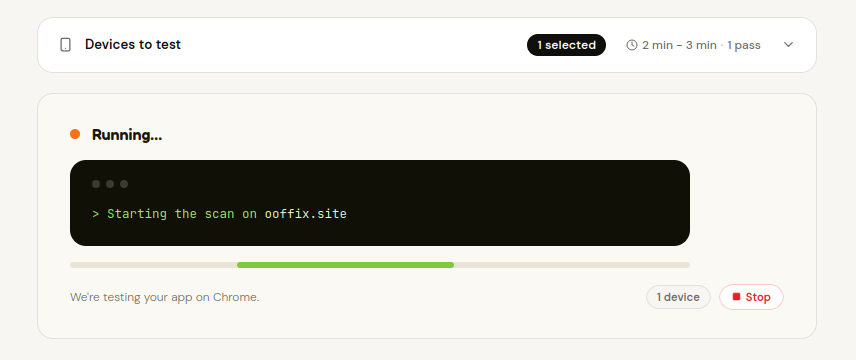The height and width of the screenshot is (360, 856).
Task: Click the terminal scan log line
Action: (219, 214)
